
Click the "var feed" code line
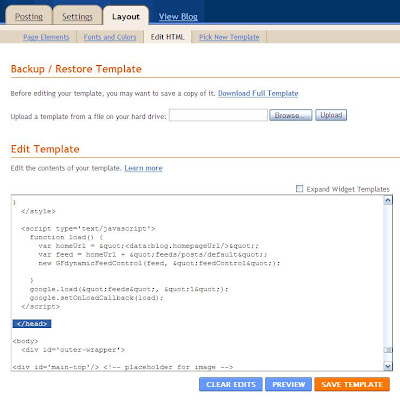tap(153, 255)
